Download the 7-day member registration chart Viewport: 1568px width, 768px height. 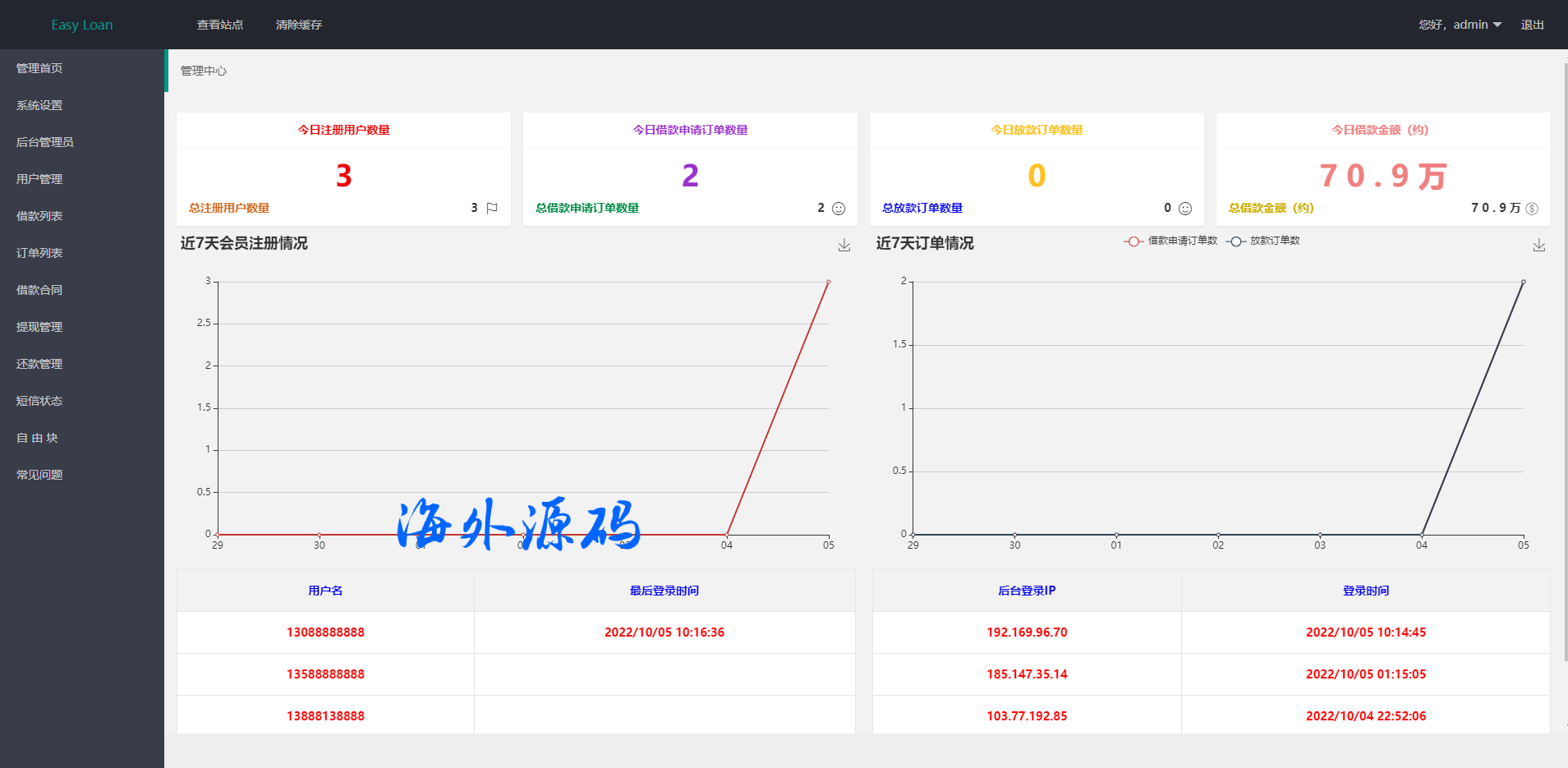[844, 245]
